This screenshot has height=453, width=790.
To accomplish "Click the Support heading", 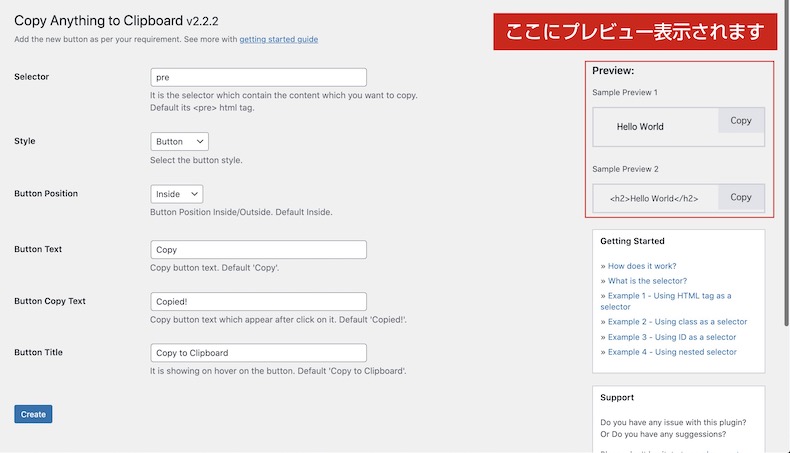I will click(617, 398).
